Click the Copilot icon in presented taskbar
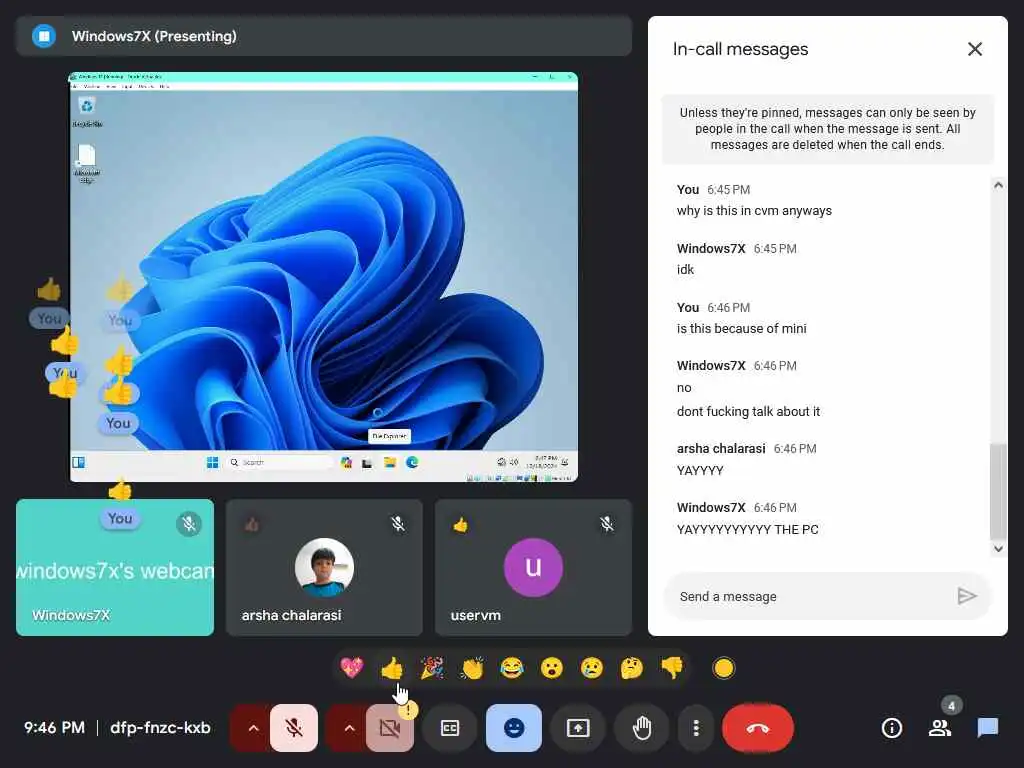The image size is (1024, 768). (346, 462)
